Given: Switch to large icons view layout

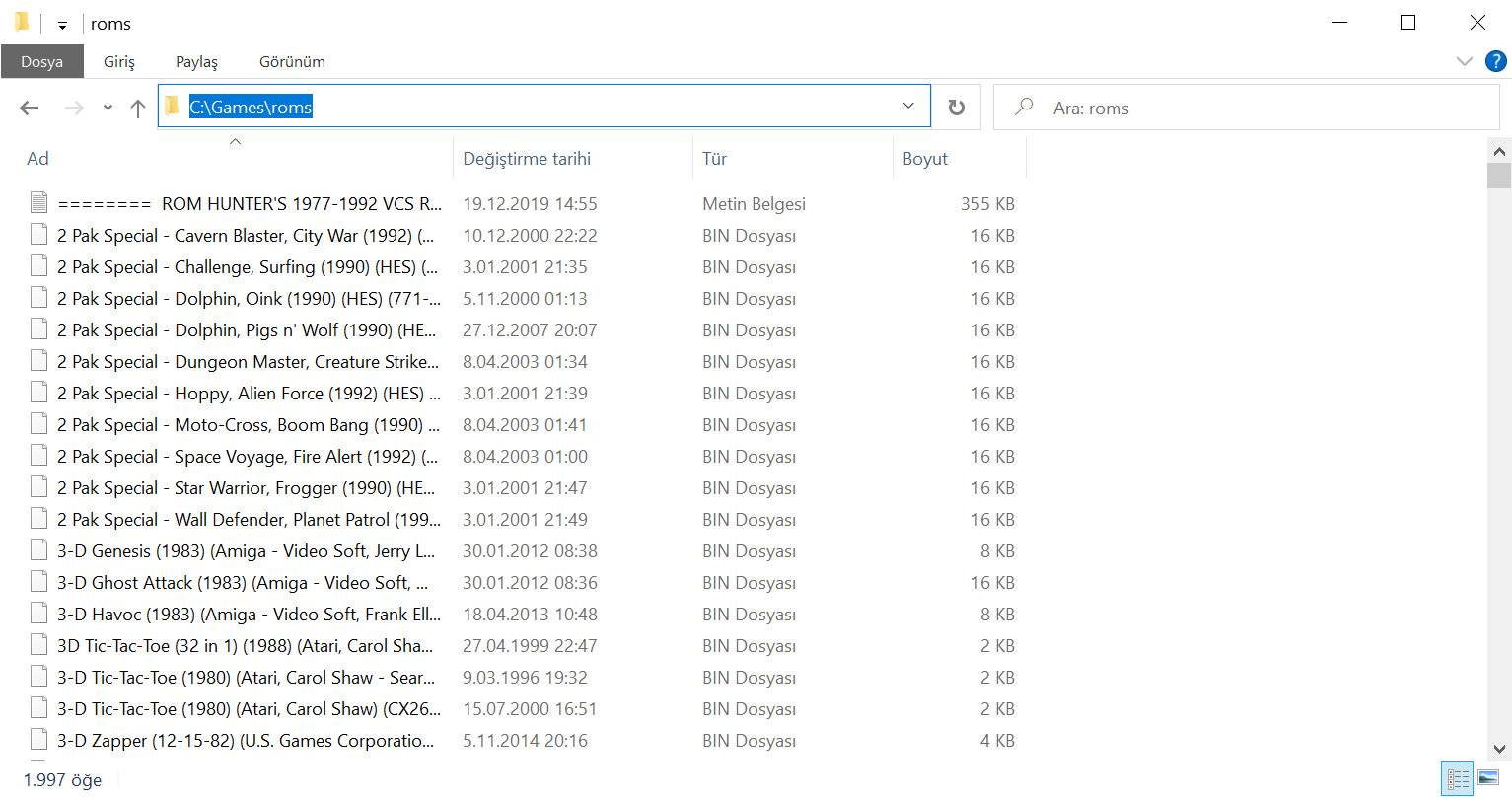Looking at the screenshot, I should pyautogui.click(x=1488, y=778).
